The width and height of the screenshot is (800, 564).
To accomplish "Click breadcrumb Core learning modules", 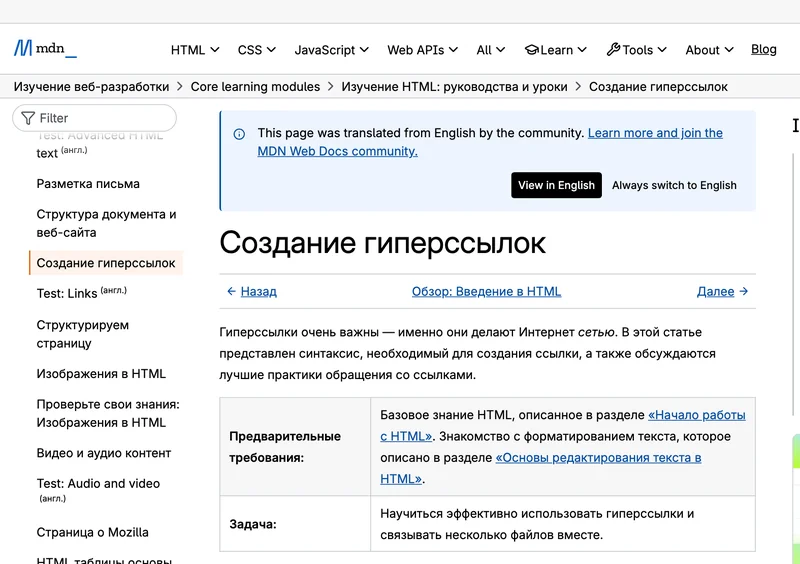I will 255,87.
